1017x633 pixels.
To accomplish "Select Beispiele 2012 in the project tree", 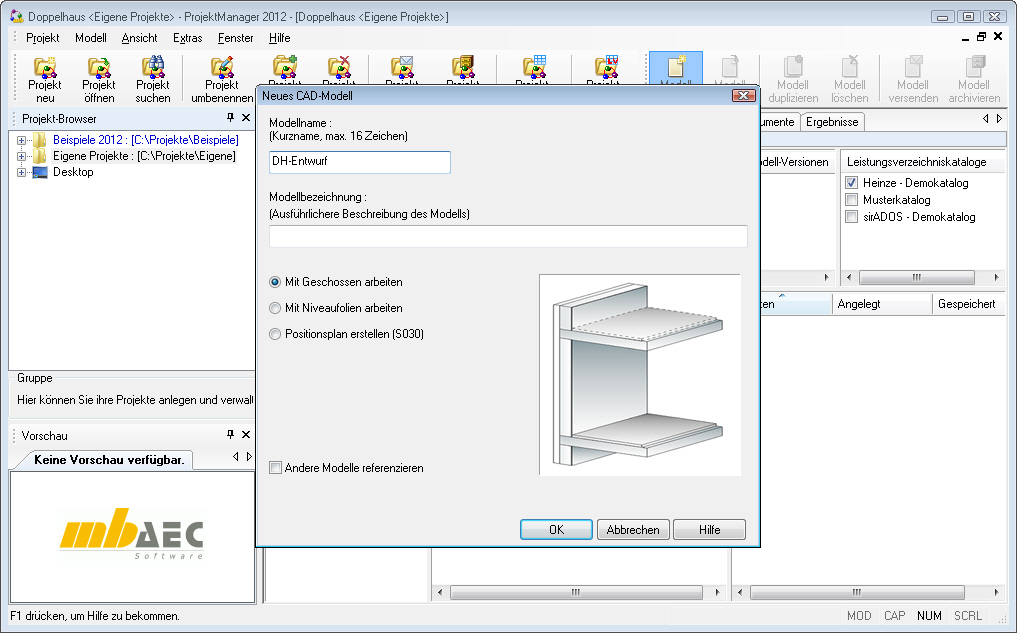I will point(146,140).
